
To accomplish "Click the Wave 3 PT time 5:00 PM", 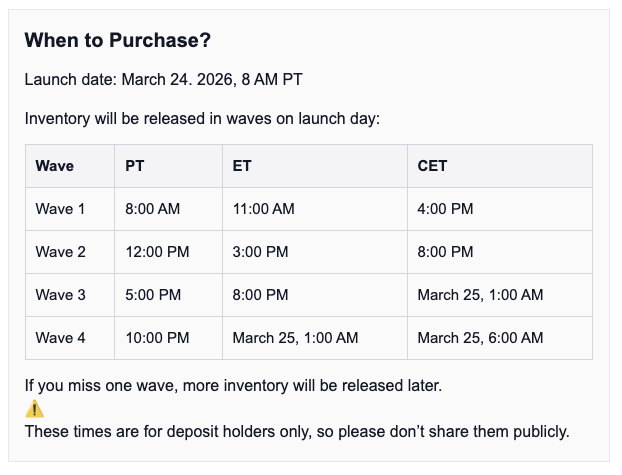I will click(x=153, y=295).
